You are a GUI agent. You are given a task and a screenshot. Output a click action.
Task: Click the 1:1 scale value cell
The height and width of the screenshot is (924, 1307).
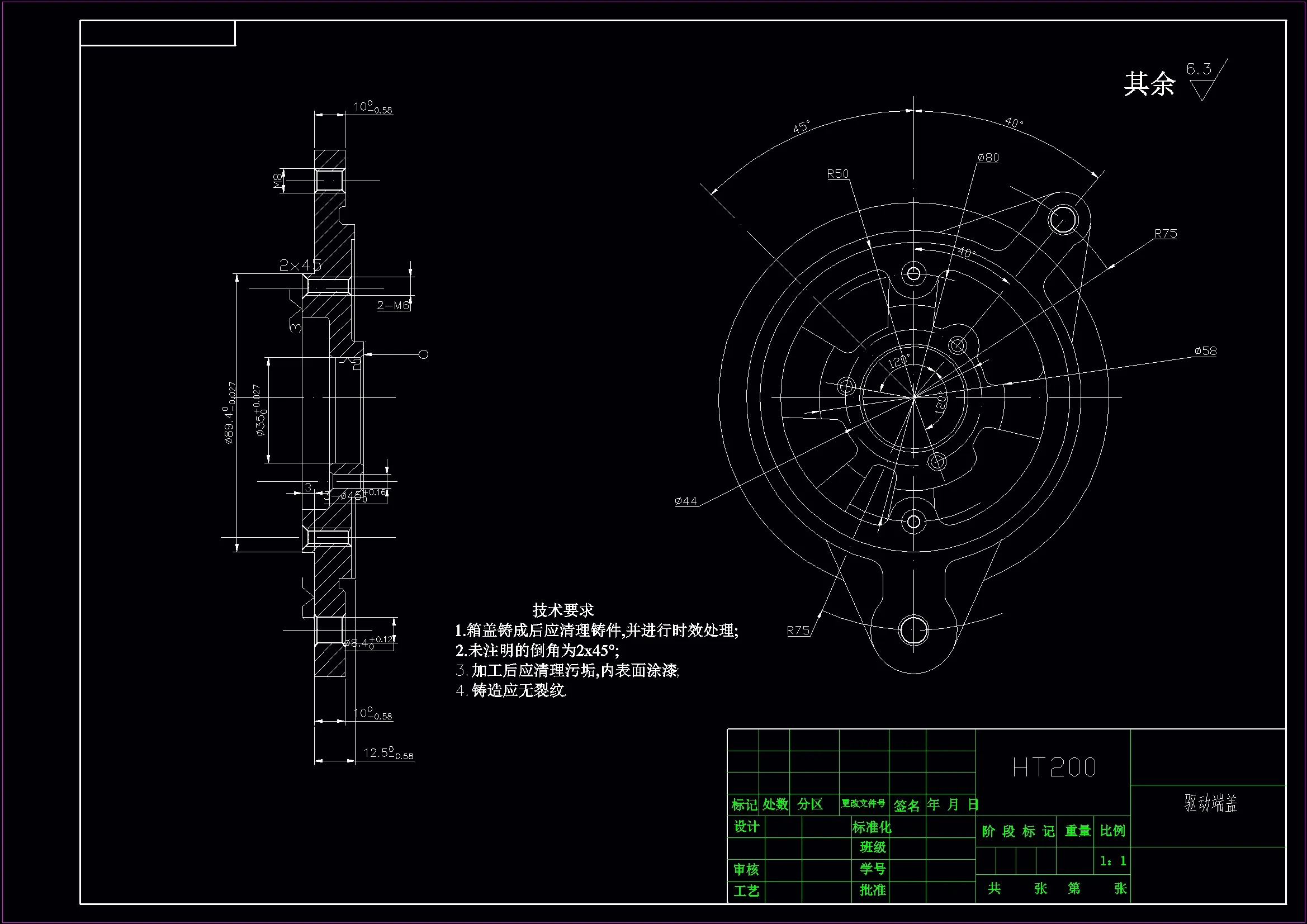click(1112, 861)
